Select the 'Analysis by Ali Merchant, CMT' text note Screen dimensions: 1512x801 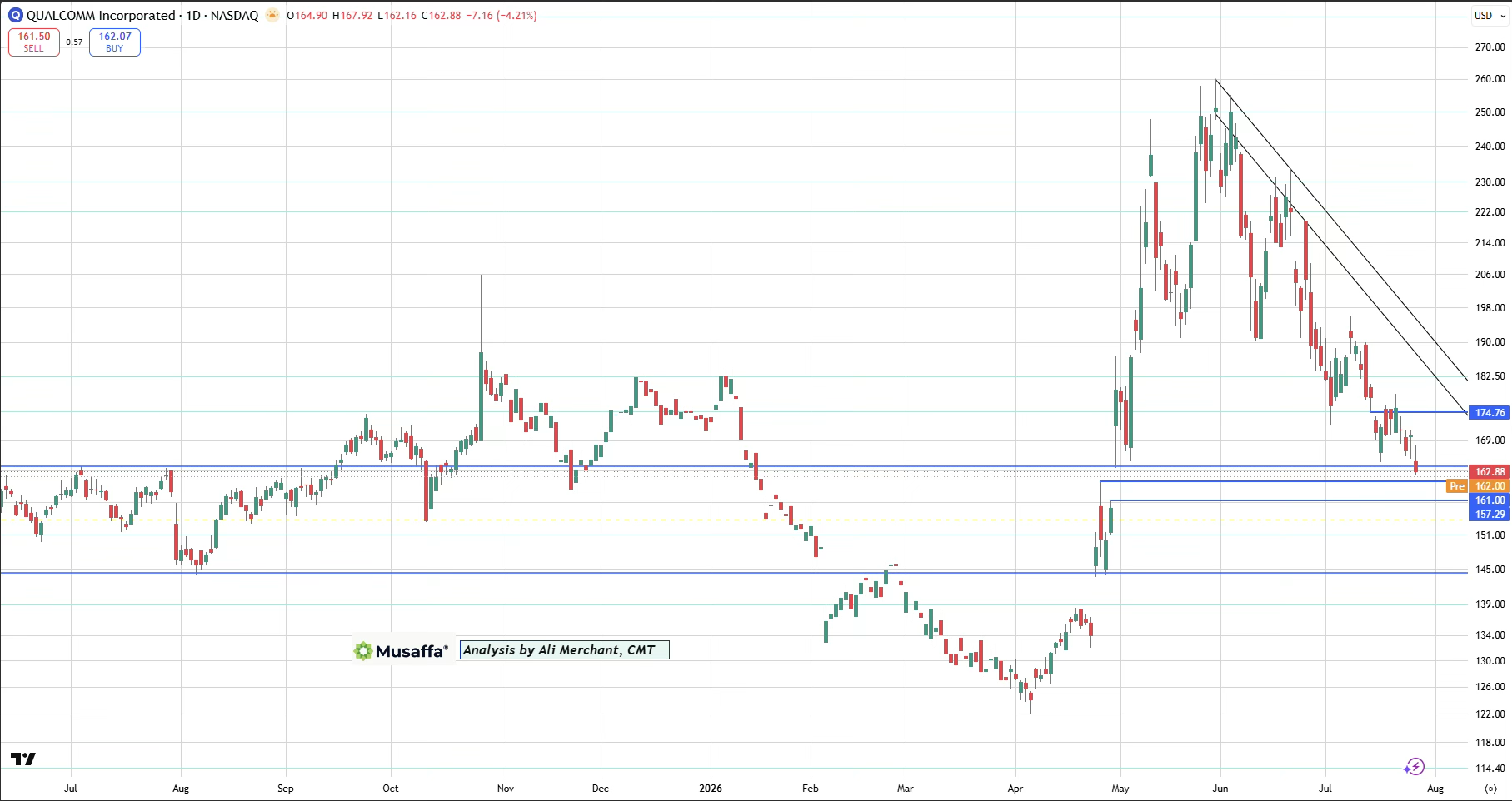coord(565,650)
